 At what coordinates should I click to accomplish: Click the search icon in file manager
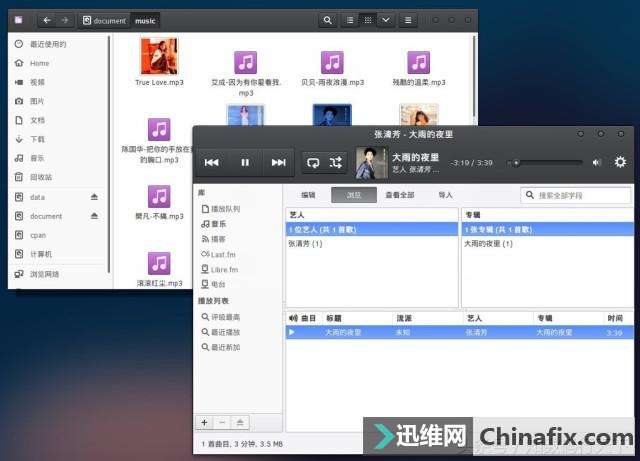(328, 20)
